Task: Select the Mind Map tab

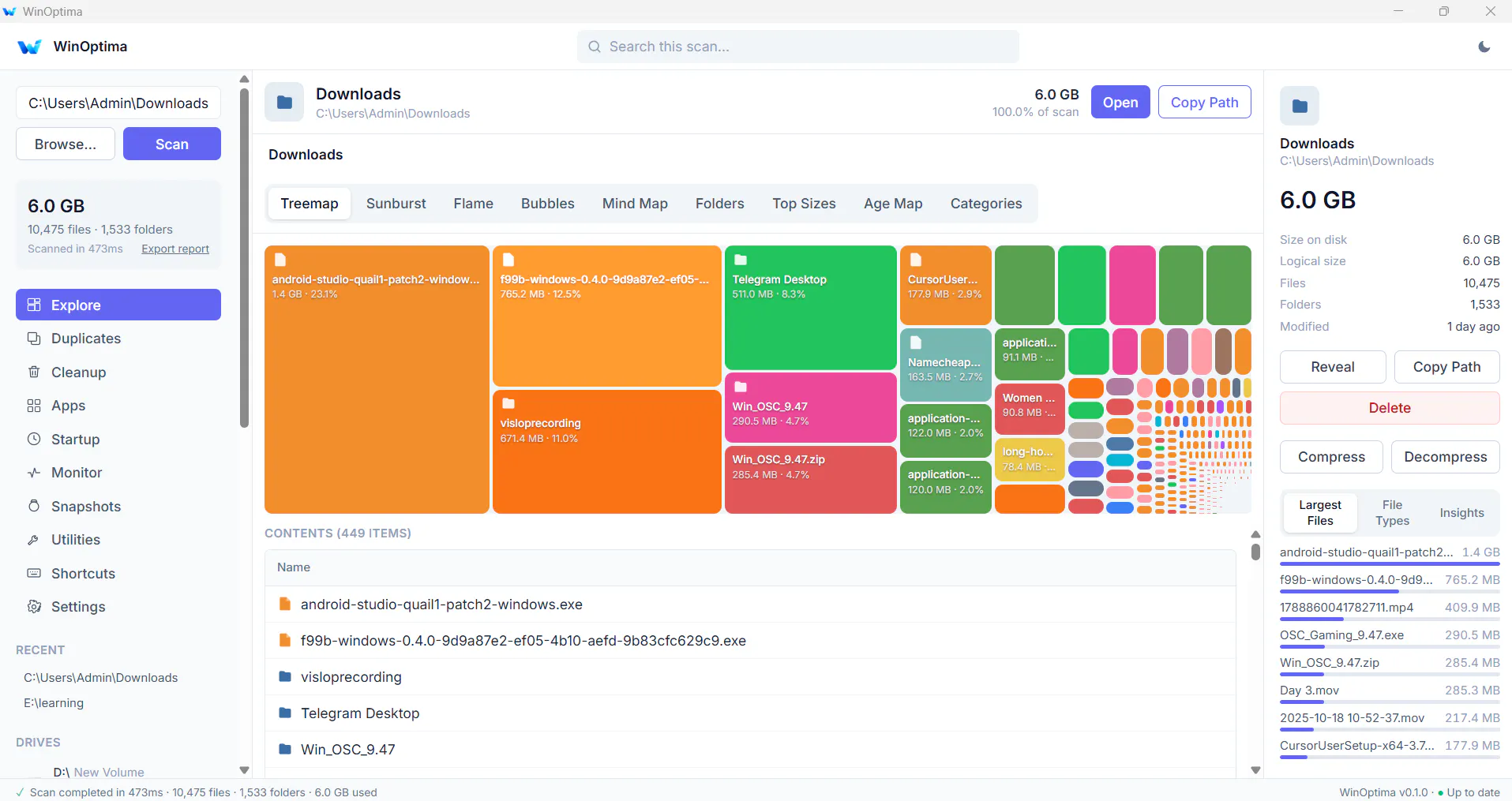Action: click(635, 204)
